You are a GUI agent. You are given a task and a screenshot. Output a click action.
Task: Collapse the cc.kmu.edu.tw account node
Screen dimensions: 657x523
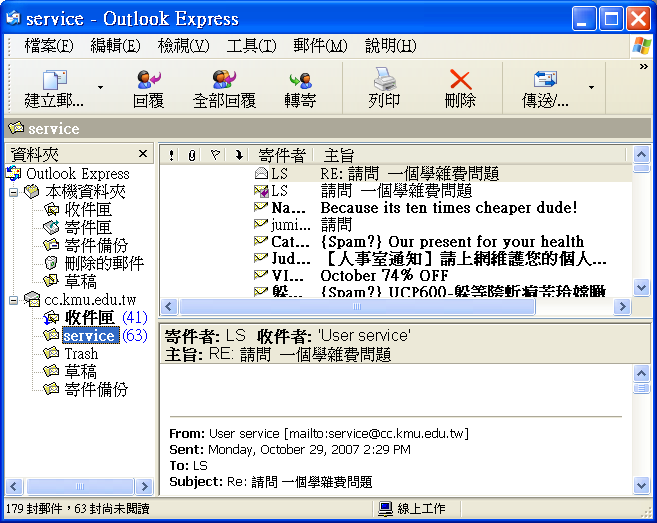[13, 300]
